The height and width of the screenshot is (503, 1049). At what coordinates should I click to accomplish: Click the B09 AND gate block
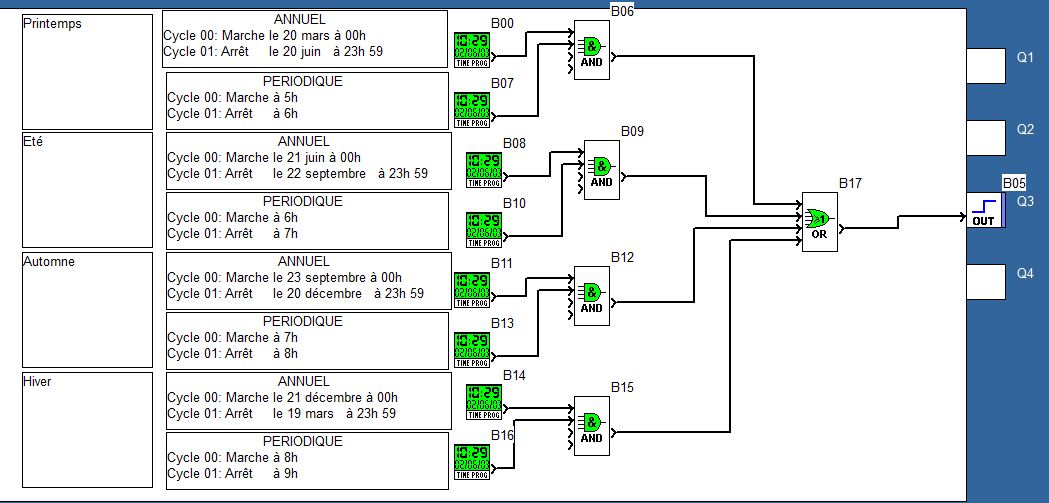point(601,168)
